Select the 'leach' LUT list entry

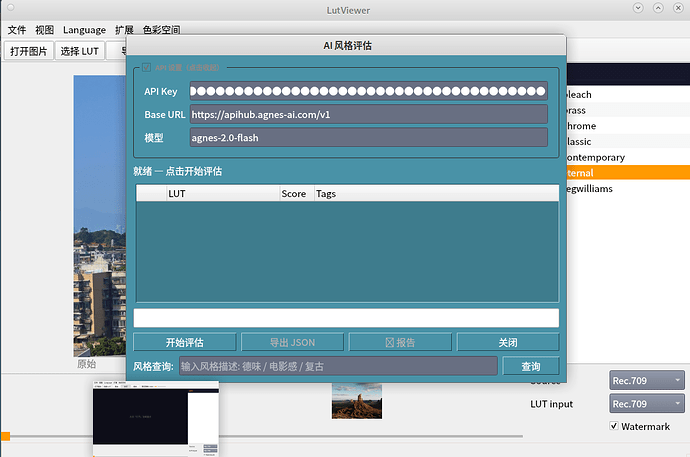click(x=628, y=95)
